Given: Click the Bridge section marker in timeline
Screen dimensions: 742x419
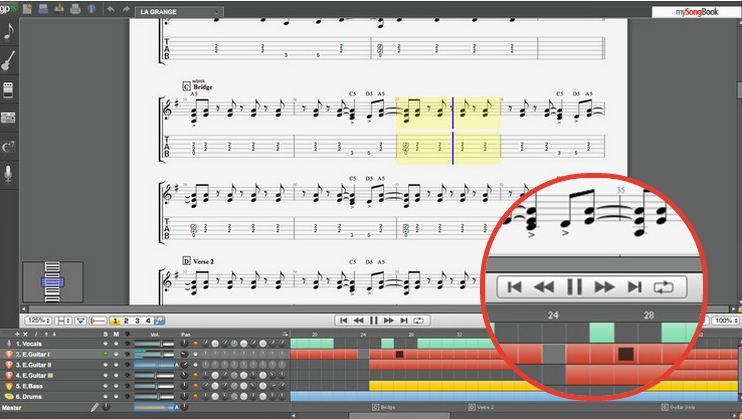Looking at the screenshot, I should (x=384, y=407).
